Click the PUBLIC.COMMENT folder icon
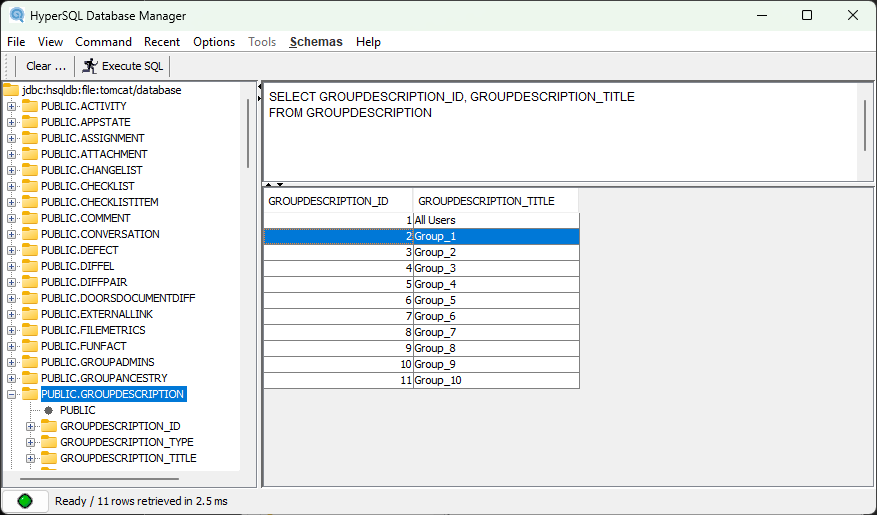The width and height of the screenshot is (877, 515). [x=30, y=218]
